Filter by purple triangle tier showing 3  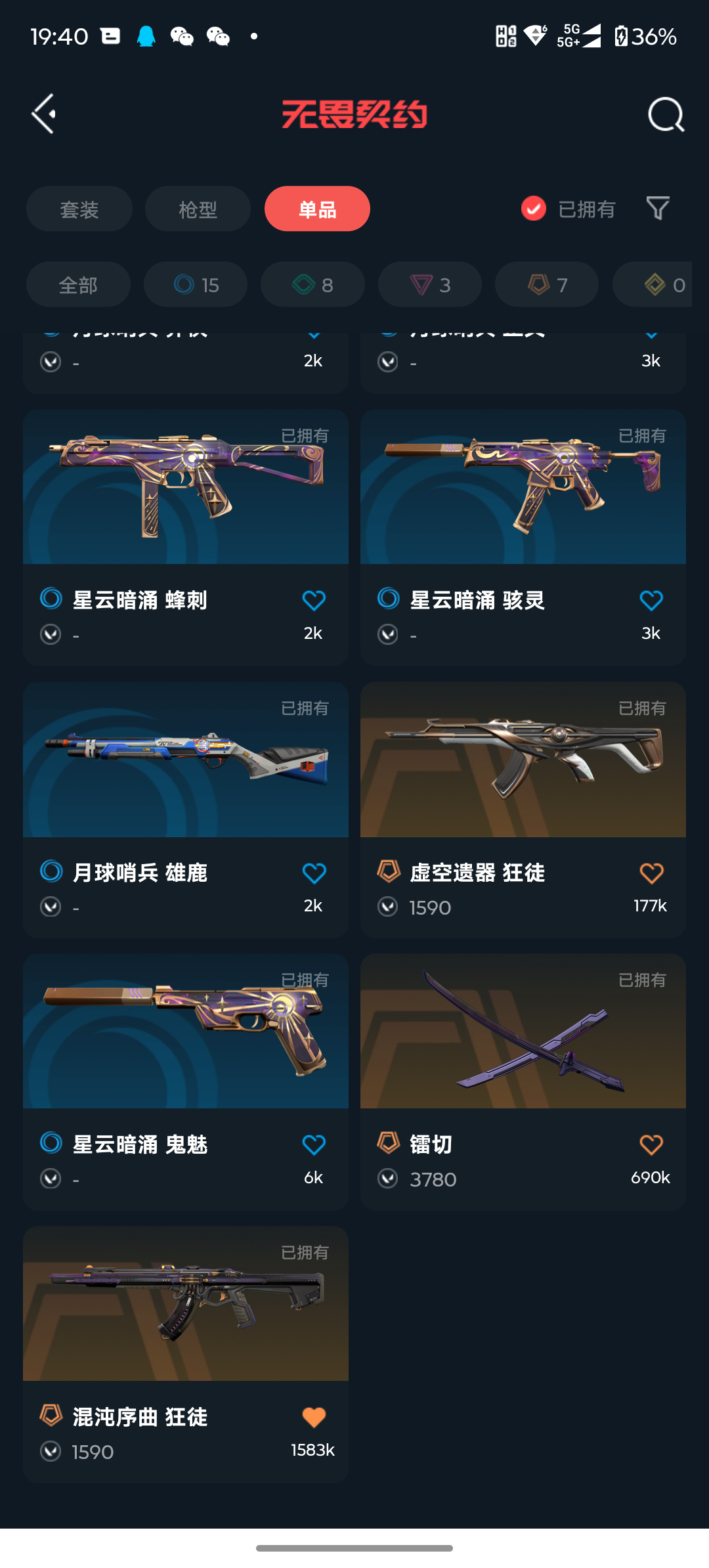point(430,284)
